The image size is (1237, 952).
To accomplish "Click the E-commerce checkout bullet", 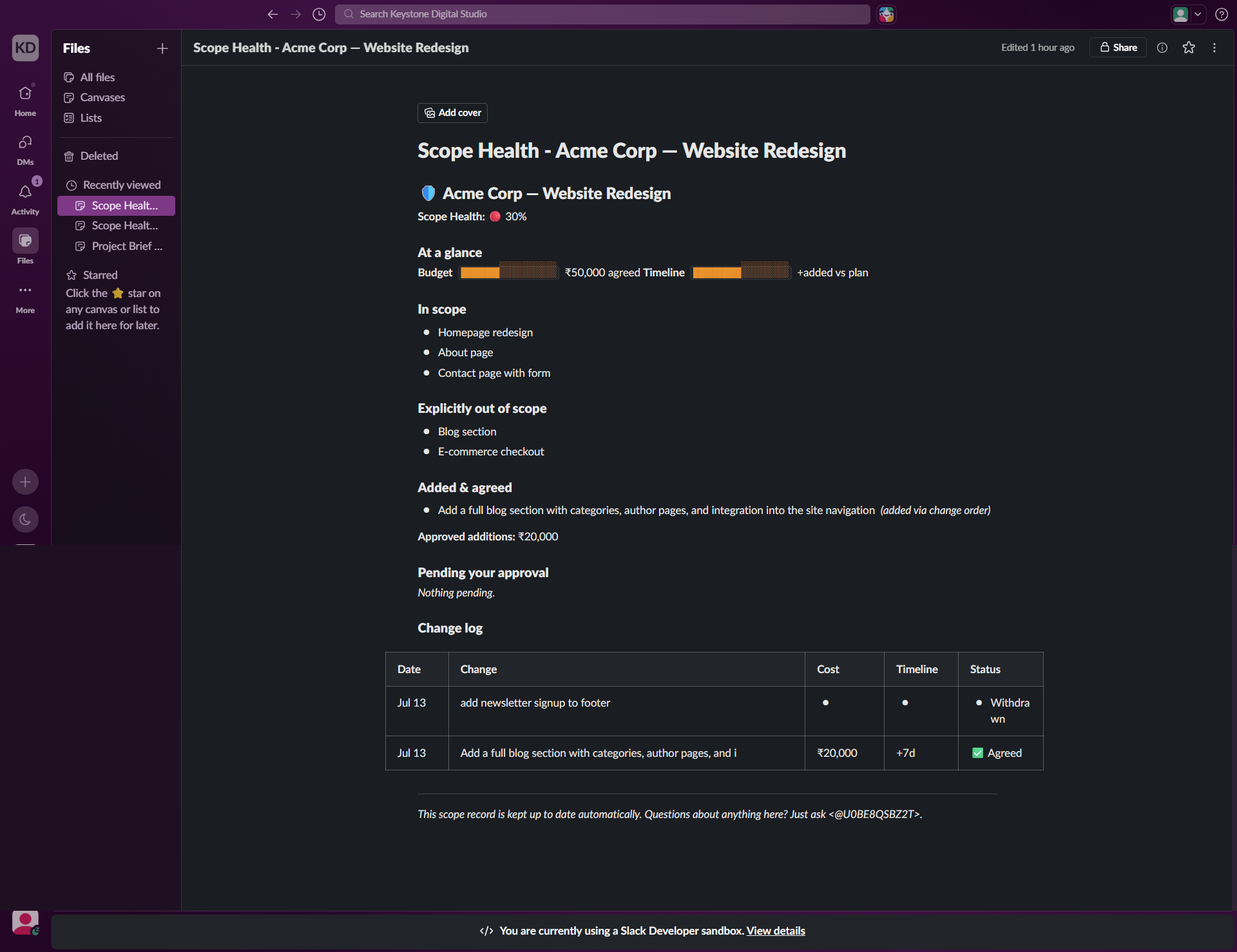I will click(x=491, y=452).
